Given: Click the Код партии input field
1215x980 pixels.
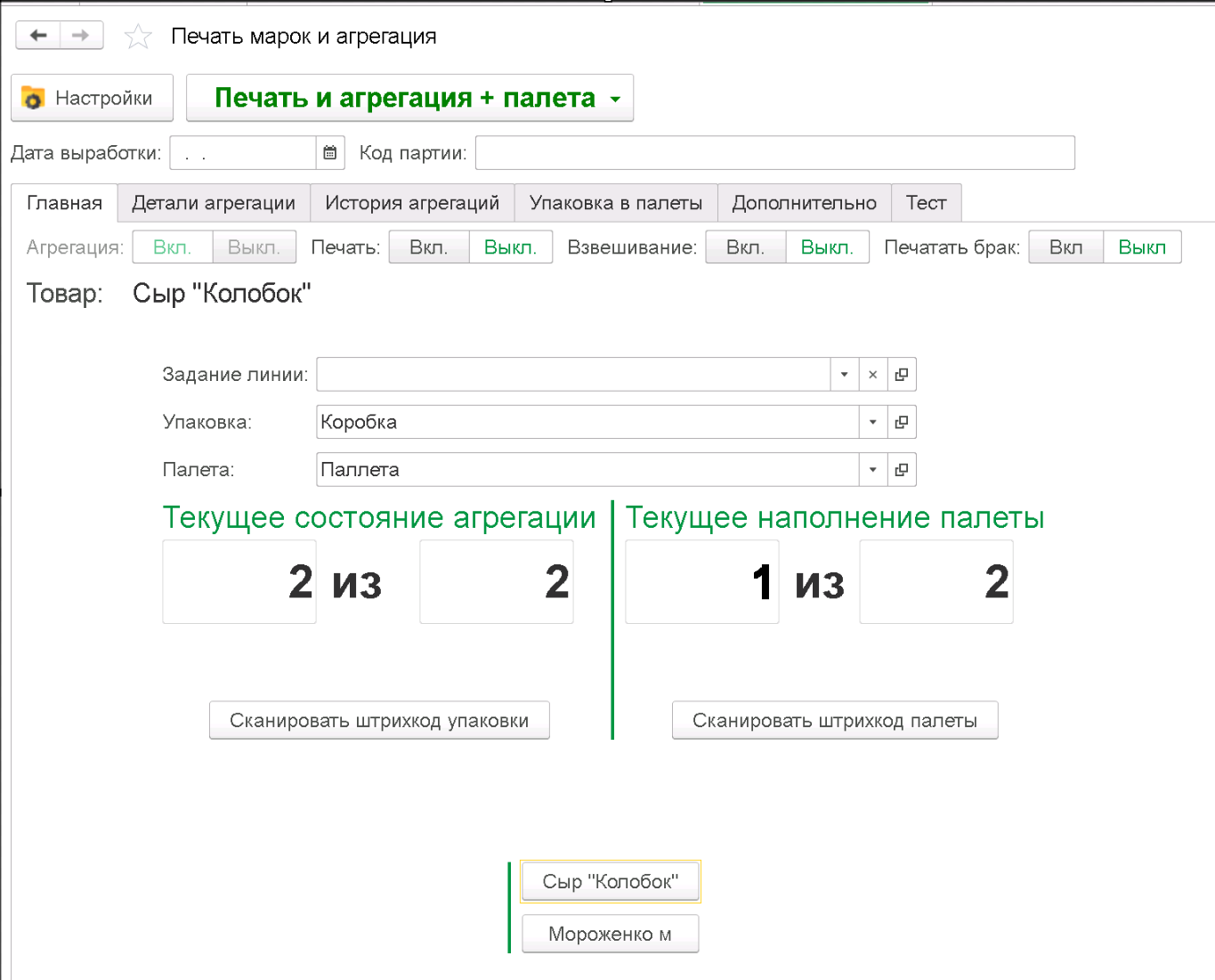Looking at the screenshot, I should tap(774, 153).
